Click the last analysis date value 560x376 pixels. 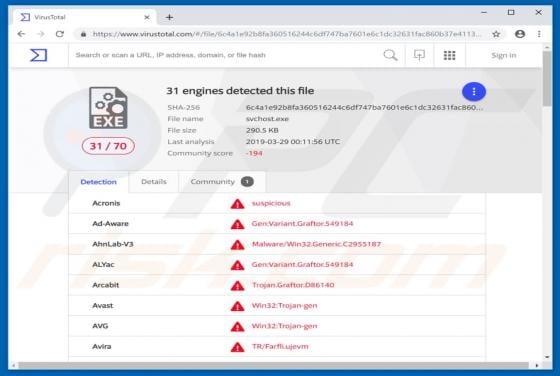pyautogui.click(x=293, y=142)
